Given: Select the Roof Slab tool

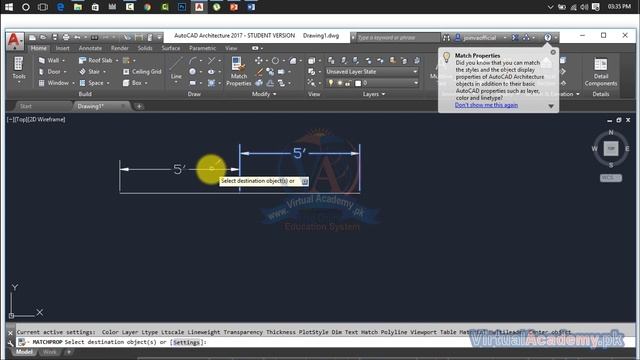Looking at the screenshot, I should 96,60.
